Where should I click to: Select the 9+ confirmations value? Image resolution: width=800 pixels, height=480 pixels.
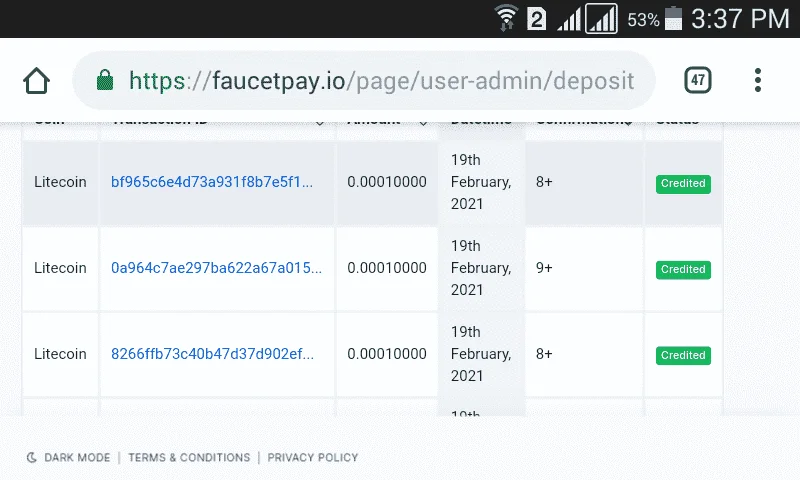(x=544, y=268)
